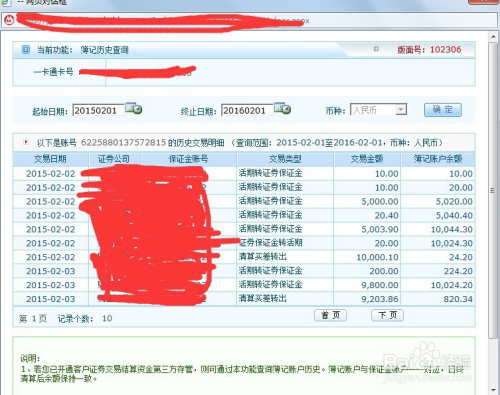Click the 交易日期 column header
The height and width of the screenshot is (395, 500).
[x=50, y=159]
